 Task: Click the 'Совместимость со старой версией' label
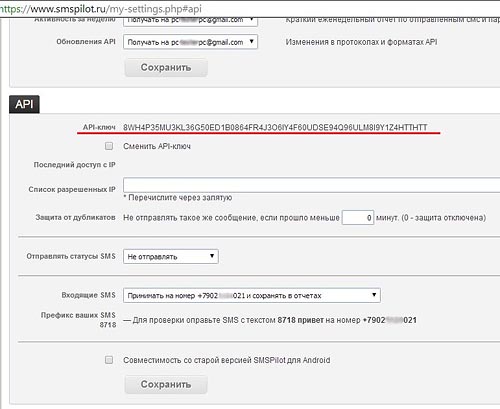point(227,360)
